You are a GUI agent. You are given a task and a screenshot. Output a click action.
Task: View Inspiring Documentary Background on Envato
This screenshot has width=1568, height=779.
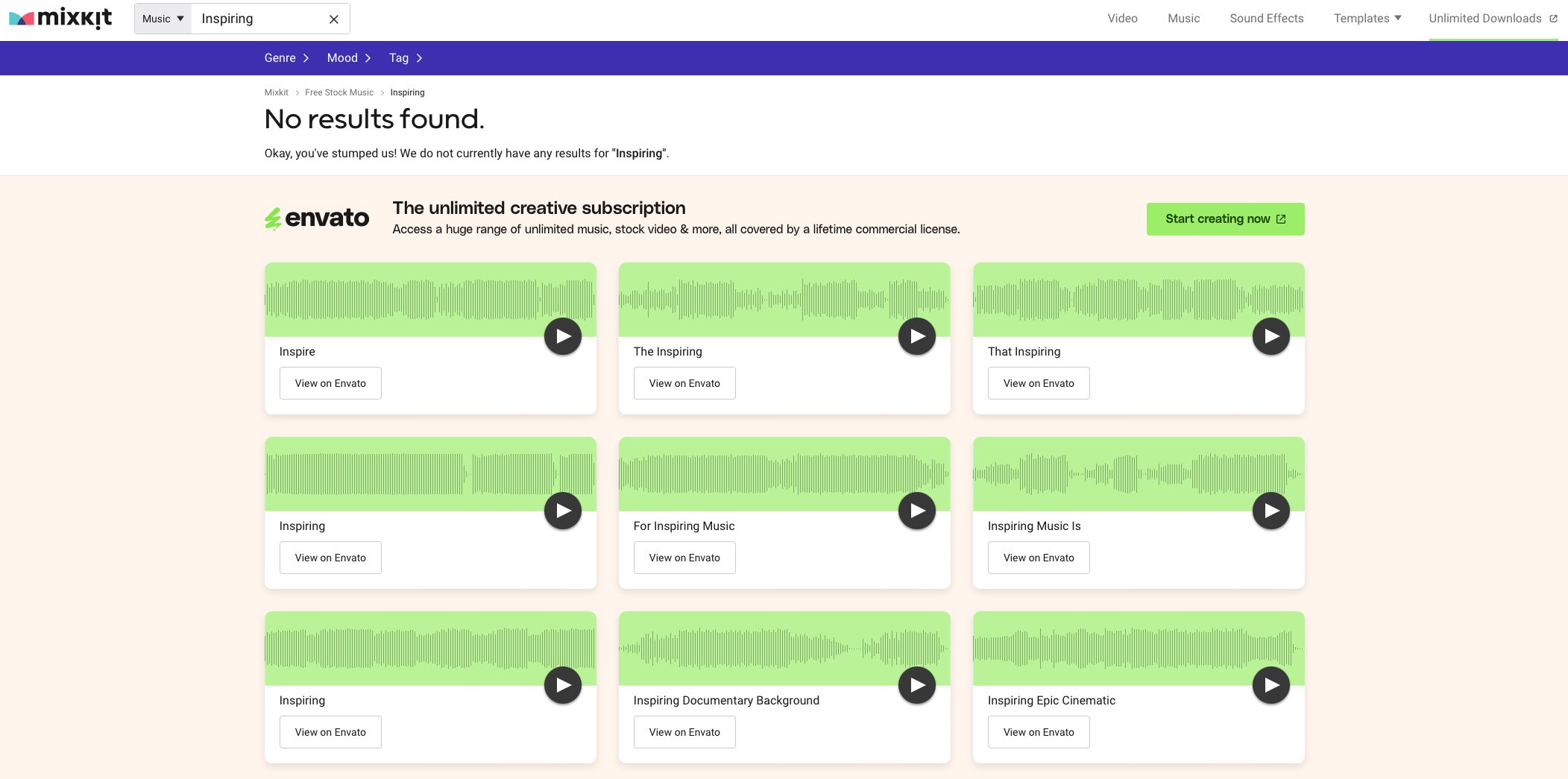tap(684, 732)
